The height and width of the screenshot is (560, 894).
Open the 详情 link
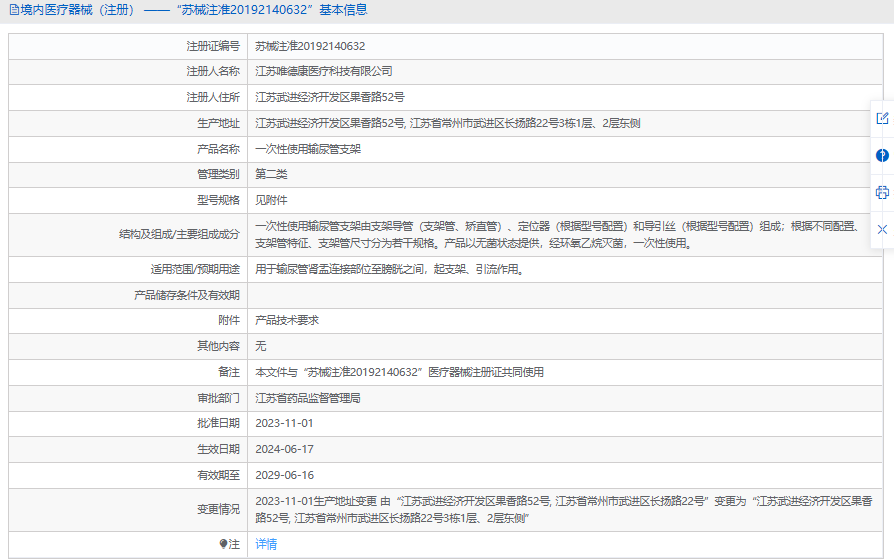266,544
